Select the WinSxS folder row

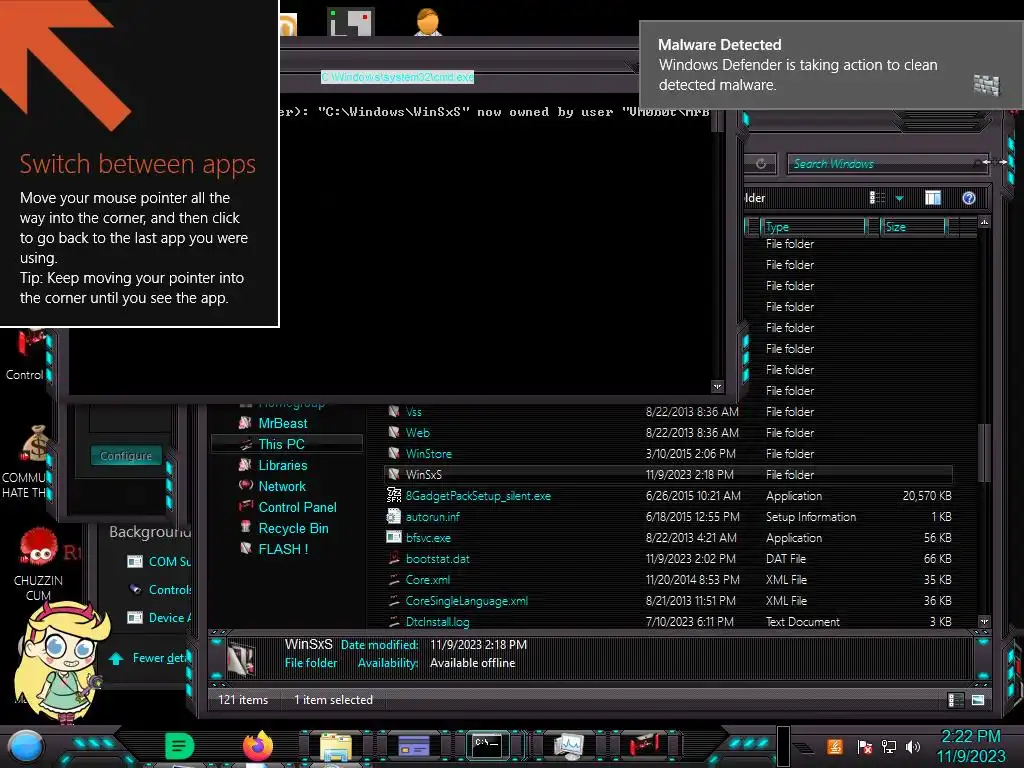tap(669, 474)
